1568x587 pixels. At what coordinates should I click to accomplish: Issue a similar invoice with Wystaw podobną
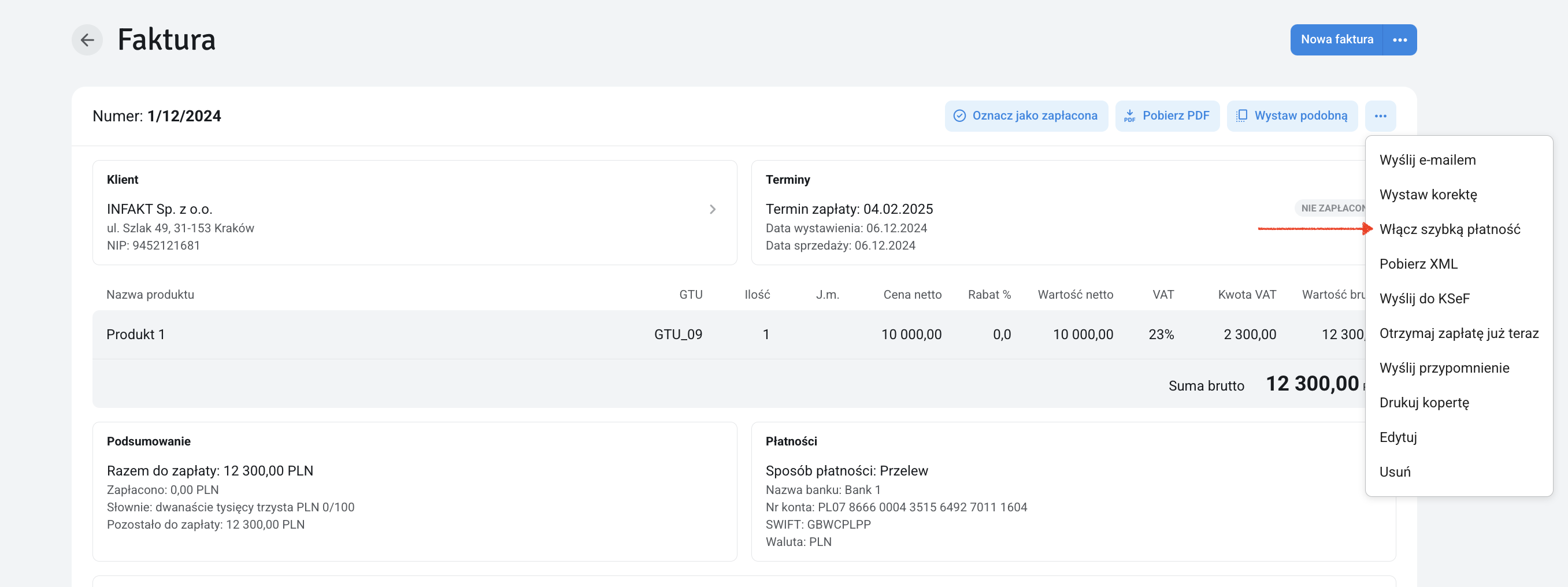[1292, 116]
